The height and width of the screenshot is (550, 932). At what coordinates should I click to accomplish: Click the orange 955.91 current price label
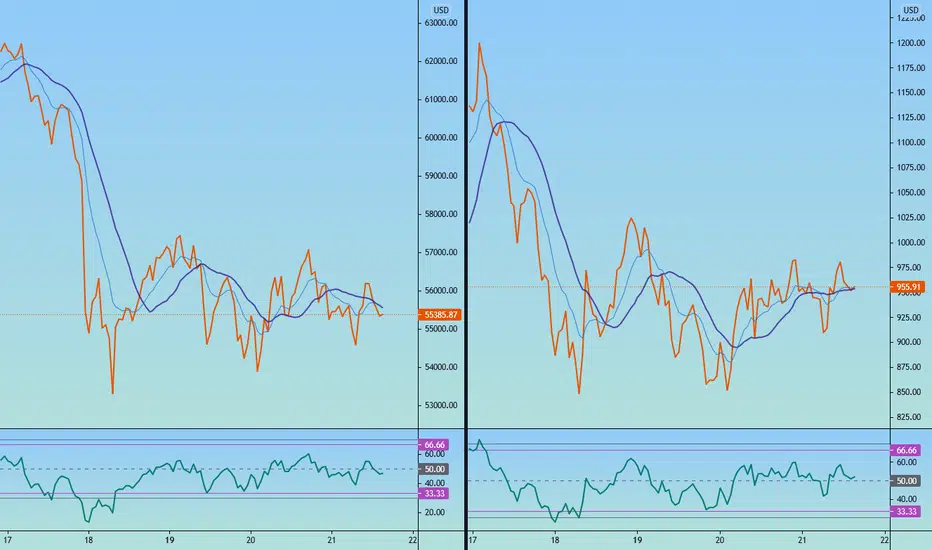(x=908, y=287)
